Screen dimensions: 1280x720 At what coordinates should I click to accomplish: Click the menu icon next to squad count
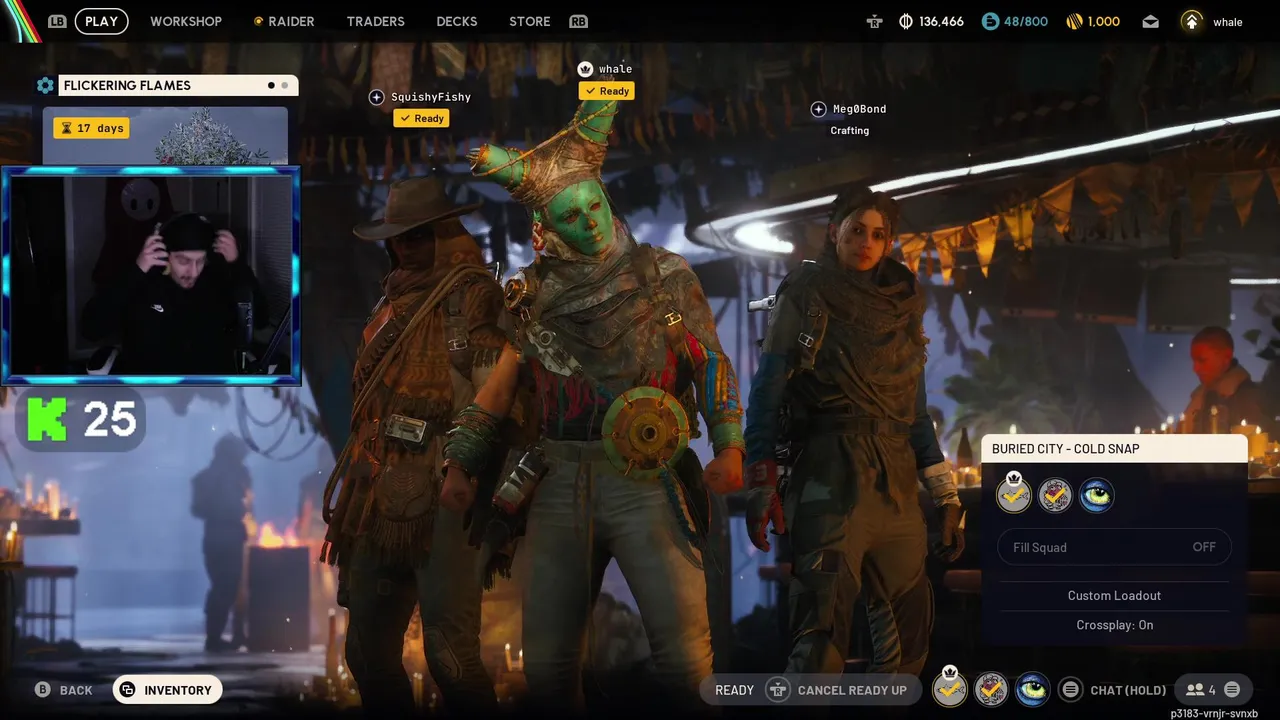[1232, 690]
